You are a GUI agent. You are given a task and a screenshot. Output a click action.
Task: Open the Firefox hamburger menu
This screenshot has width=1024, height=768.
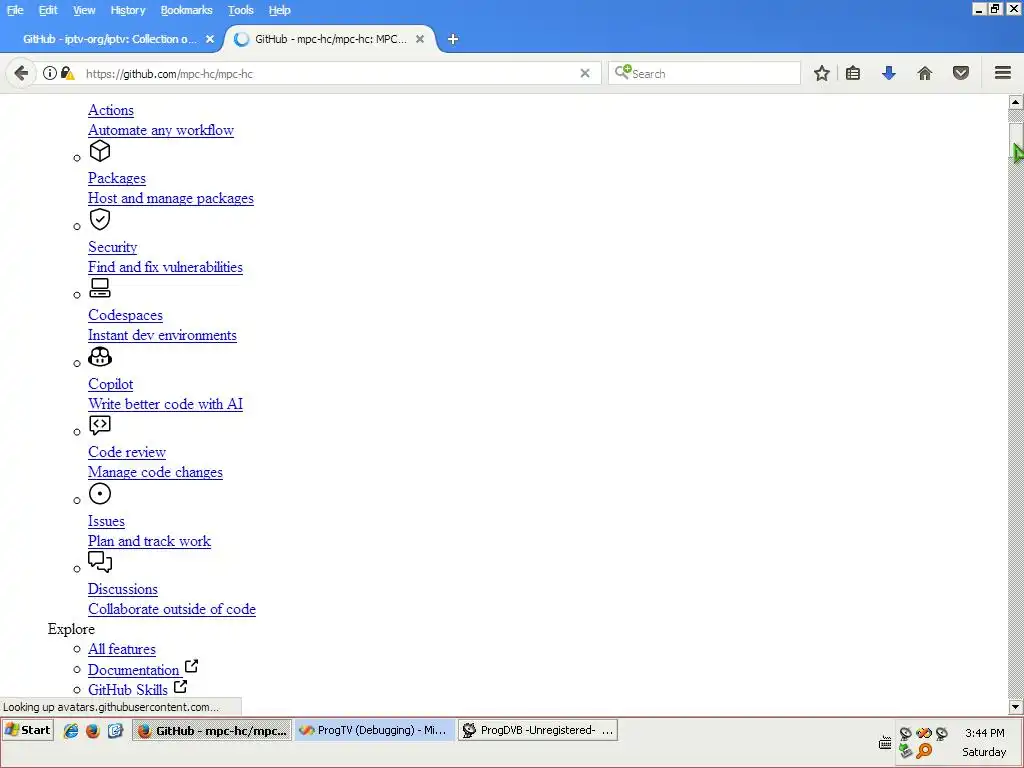1003,72
